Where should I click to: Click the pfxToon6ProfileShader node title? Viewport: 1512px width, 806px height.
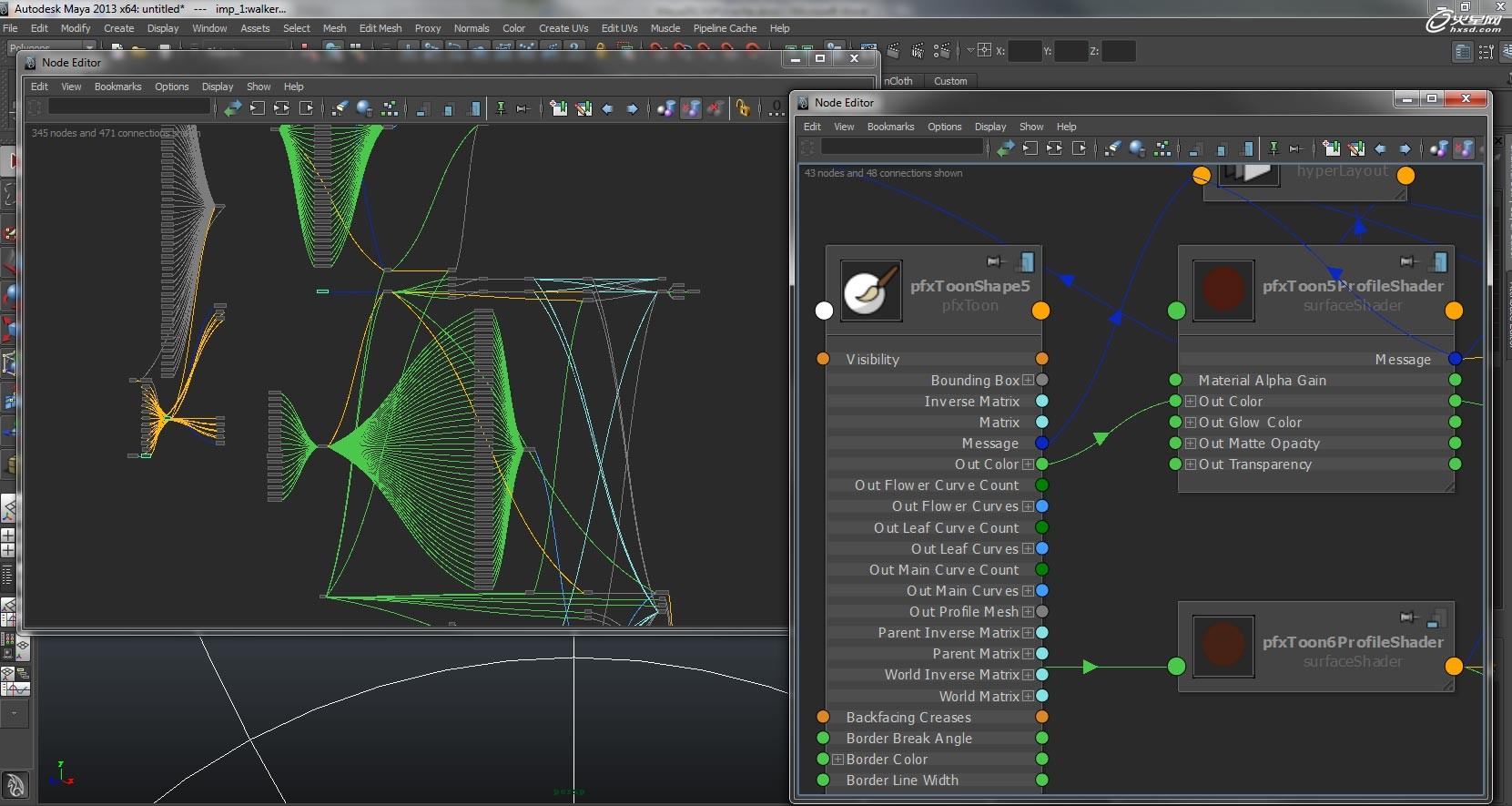(1352, 642)
